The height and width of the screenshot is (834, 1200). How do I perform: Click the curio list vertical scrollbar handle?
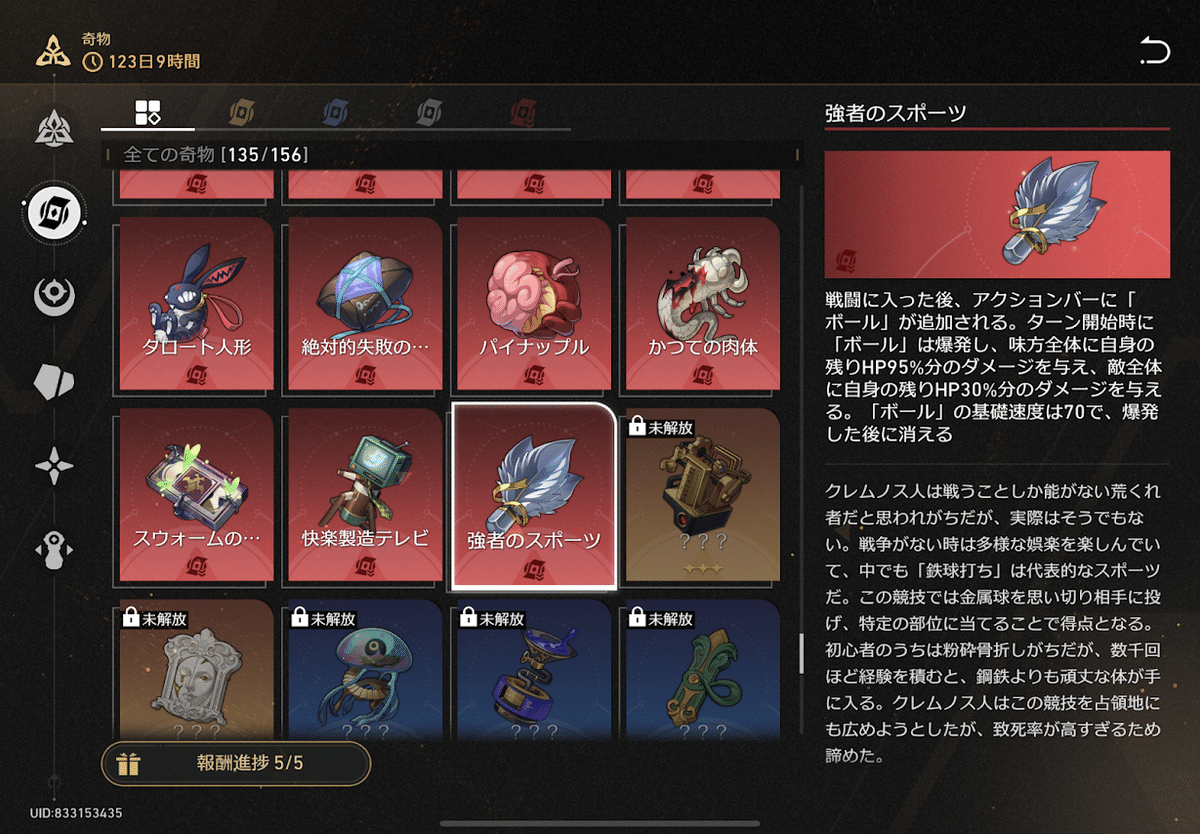pyautogui.click(x=800, y=653)
